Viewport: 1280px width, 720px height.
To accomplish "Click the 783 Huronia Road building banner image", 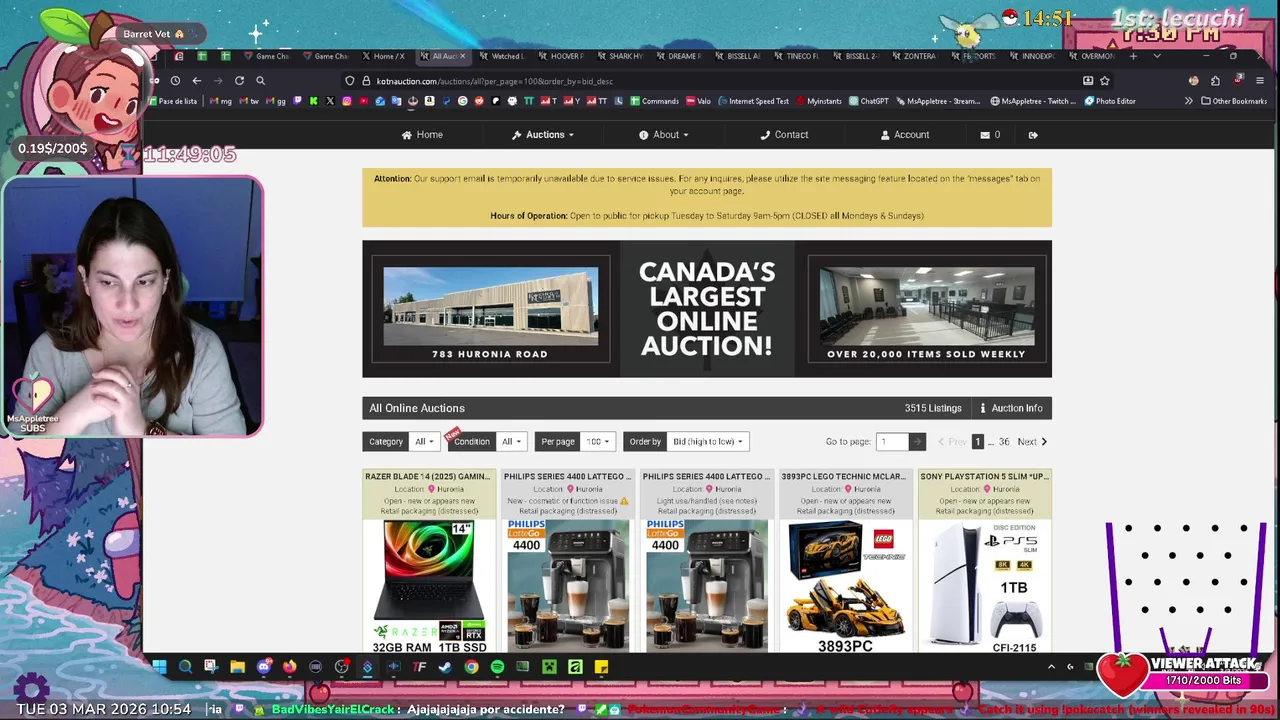I will pyautogui.click(x=491, y=309).
